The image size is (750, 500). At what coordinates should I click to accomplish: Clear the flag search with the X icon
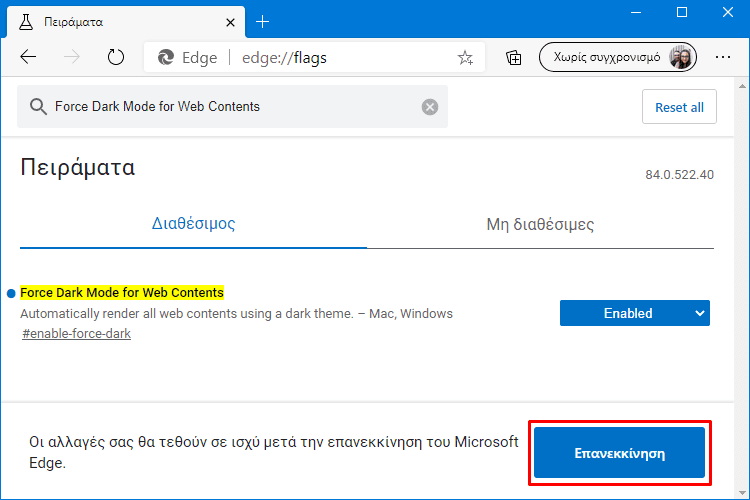[x=430, y=107]
